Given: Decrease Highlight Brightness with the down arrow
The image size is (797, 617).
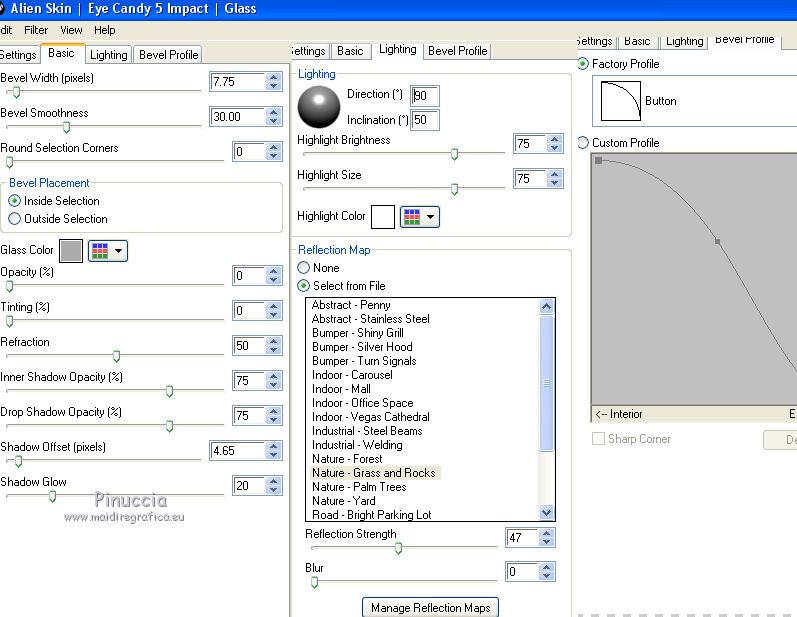Looking at the screenshot, I should tap(554, 149).
